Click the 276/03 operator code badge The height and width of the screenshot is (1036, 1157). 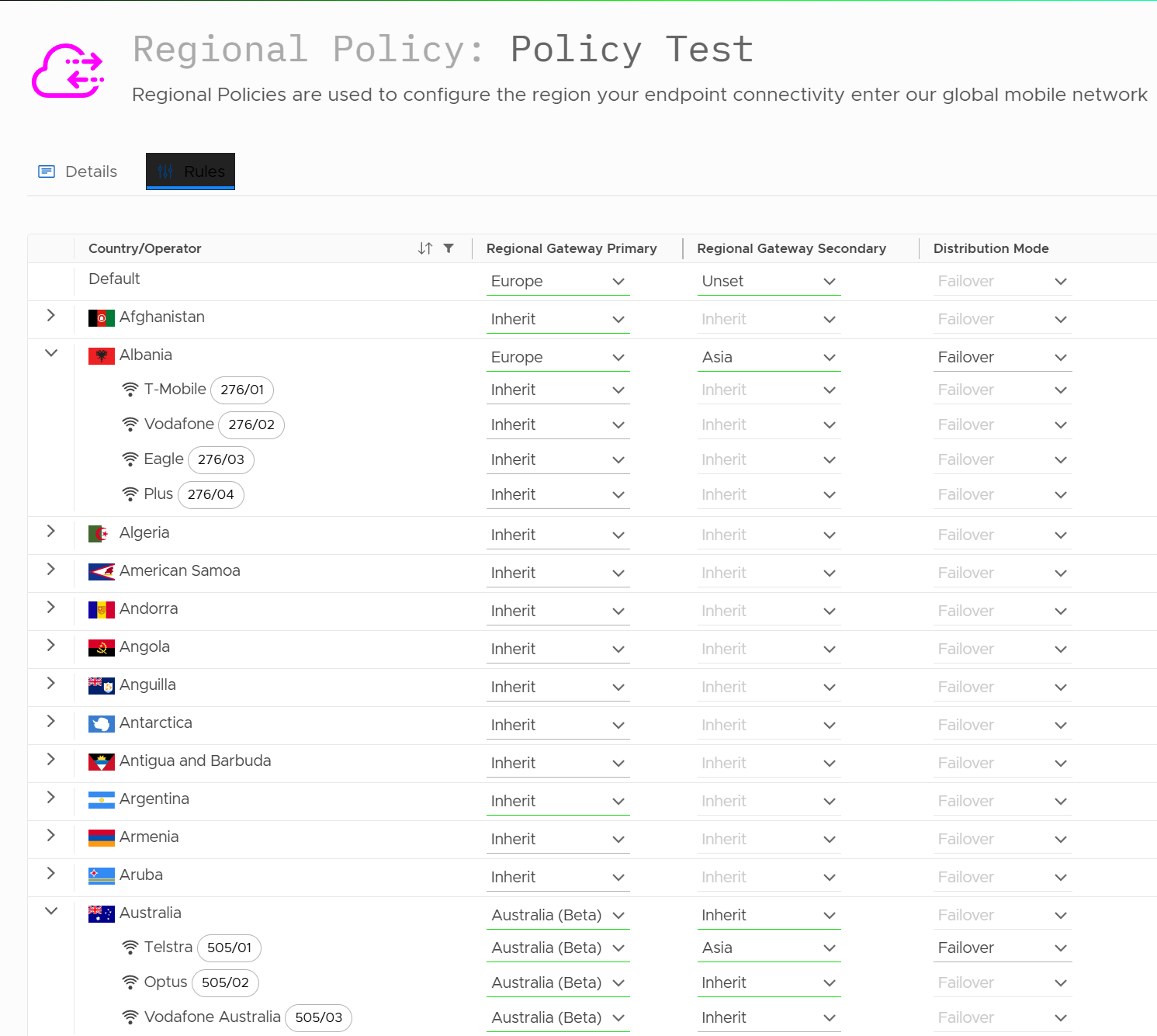(x=221, y=459)
